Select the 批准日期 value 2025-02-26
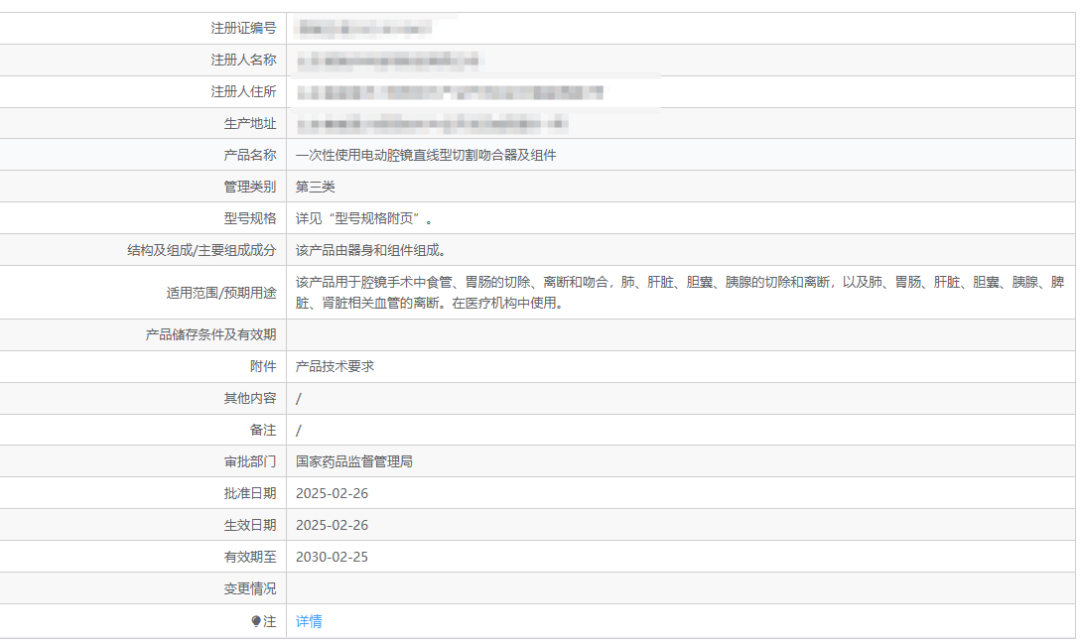This screenshot has width=1080, height=644. click(x=332, y=493)
